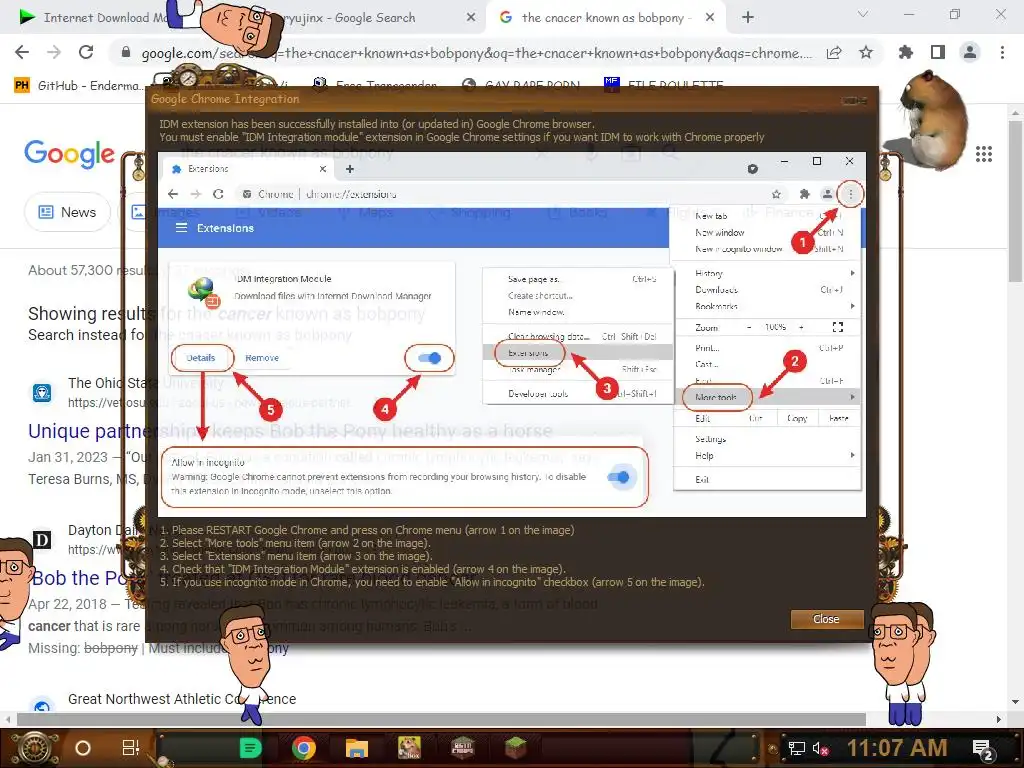Open 'Unique partnership keeps Bob the Pony' result
The height and width of the screenshot is (768, 1024).
[290, 431]
